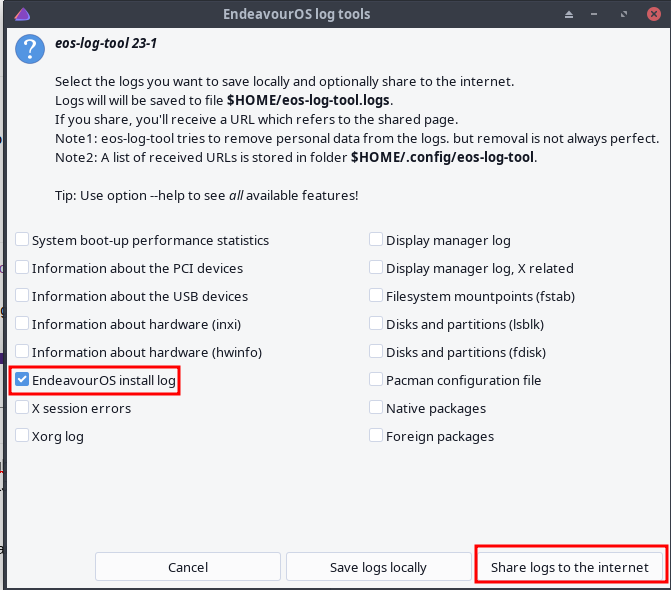Click the bold $HOME/.config/eos-log-tool folder text
This screenshot has height=590, width=671.
tap(442, 157)
